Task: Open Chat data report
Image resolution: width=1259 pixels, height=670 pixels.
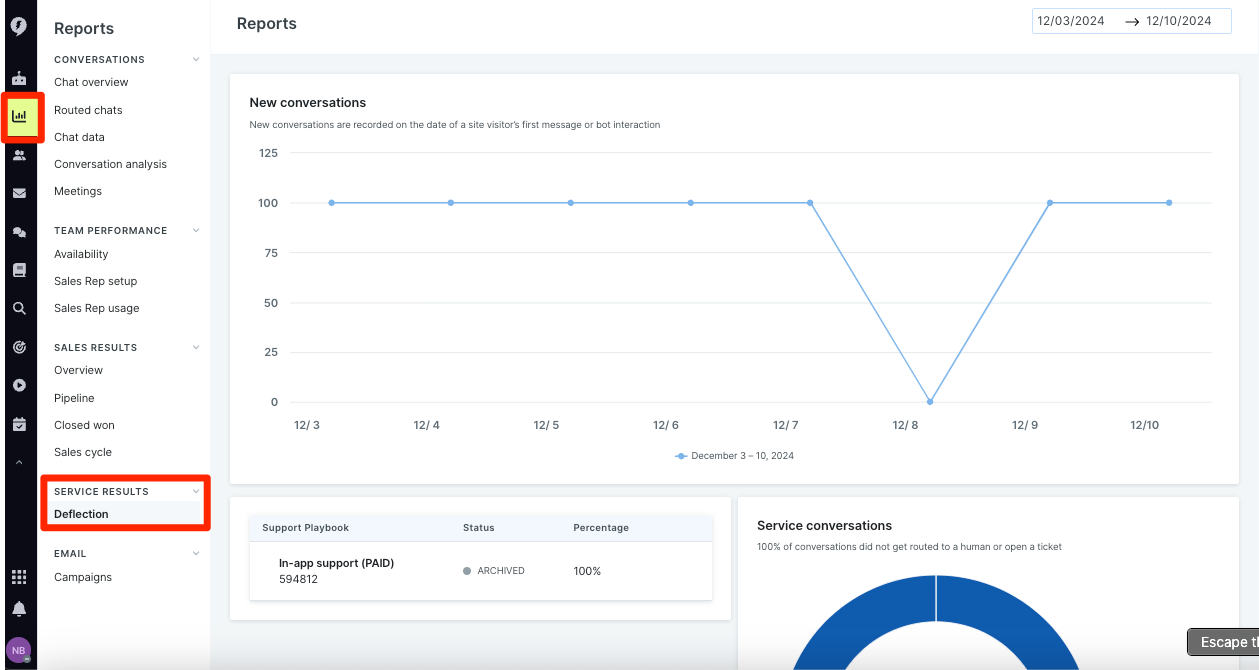Action: click(x=79, y=137)
